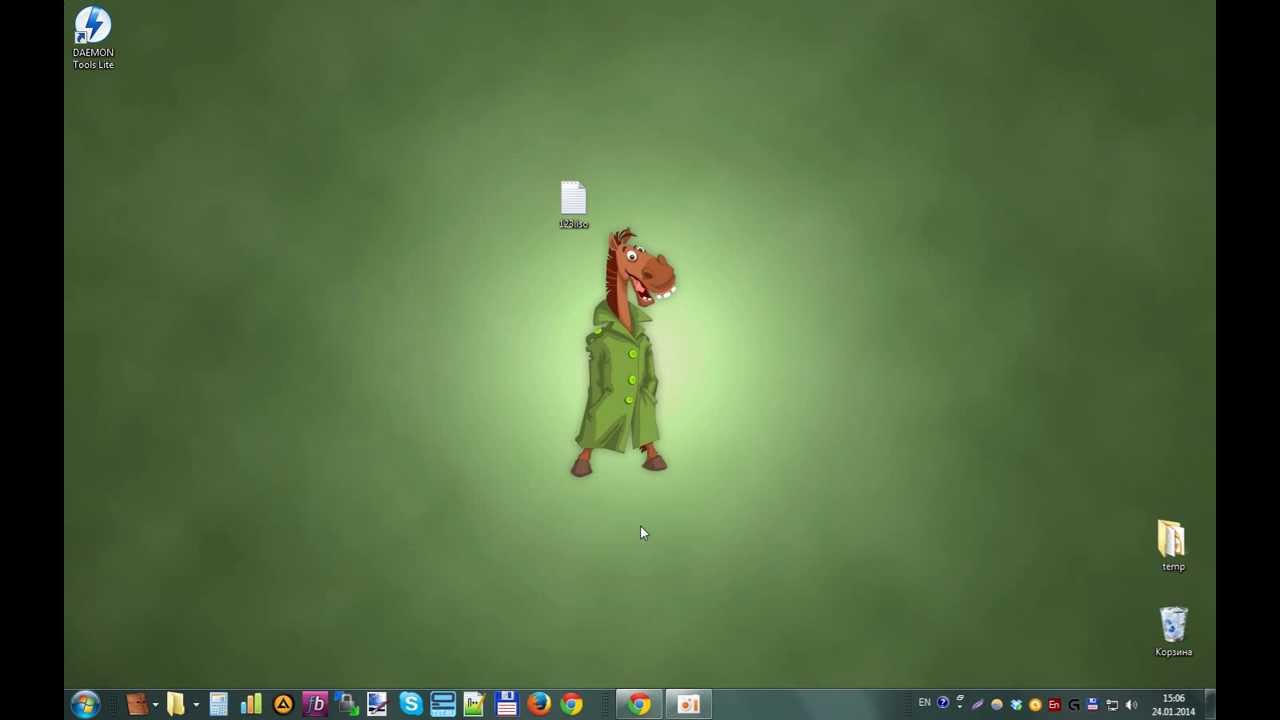Launch AIMP player from the taskbar

[x=283, y=705]
